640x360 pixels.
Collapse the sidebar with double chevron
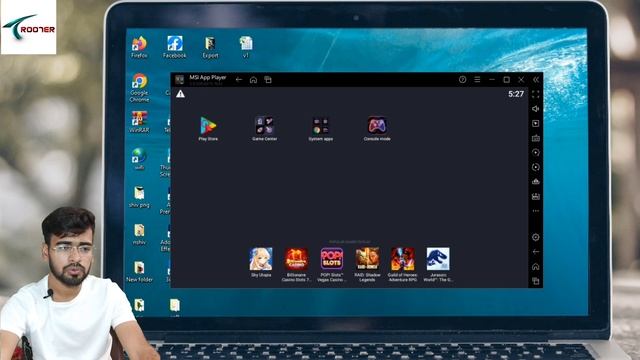point(536,80)
